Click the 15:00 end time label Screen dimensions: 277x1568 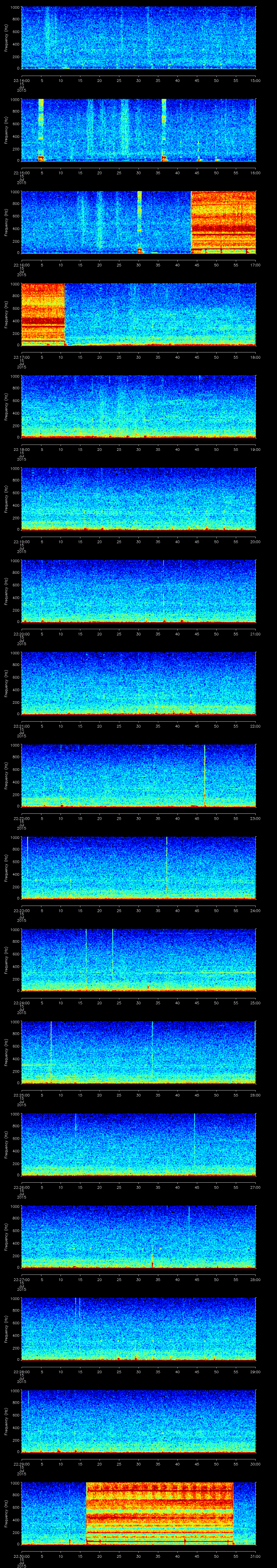point(256,80)
